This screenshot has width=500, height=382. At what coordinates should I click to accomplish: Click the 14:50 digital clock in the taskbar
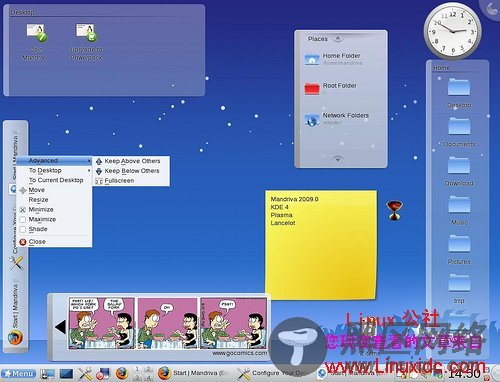[x=464, y=374]
